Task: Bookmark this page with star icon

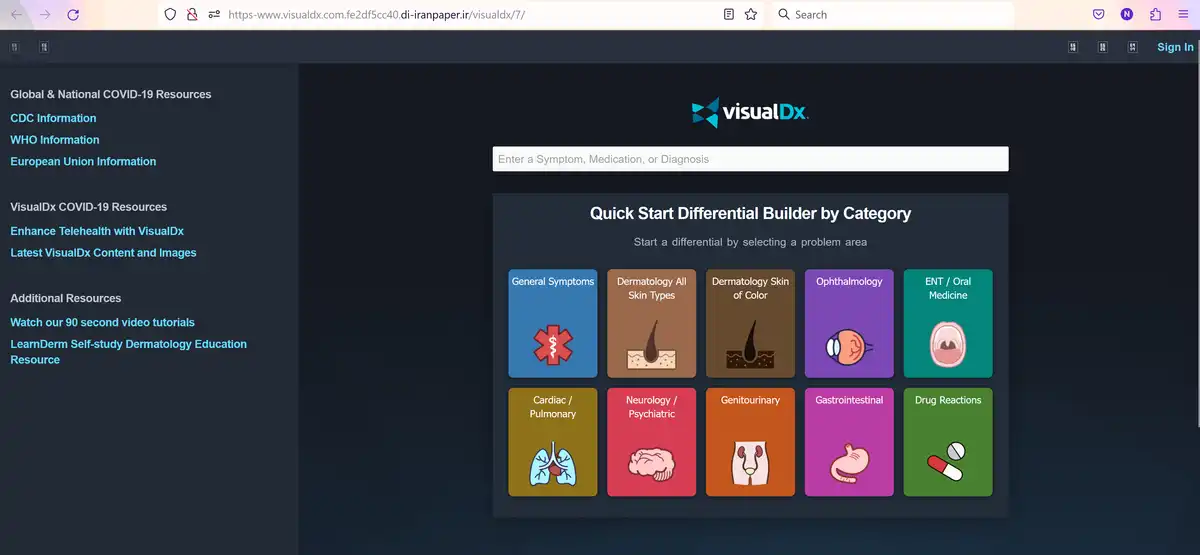Action: tap(751, 15)
